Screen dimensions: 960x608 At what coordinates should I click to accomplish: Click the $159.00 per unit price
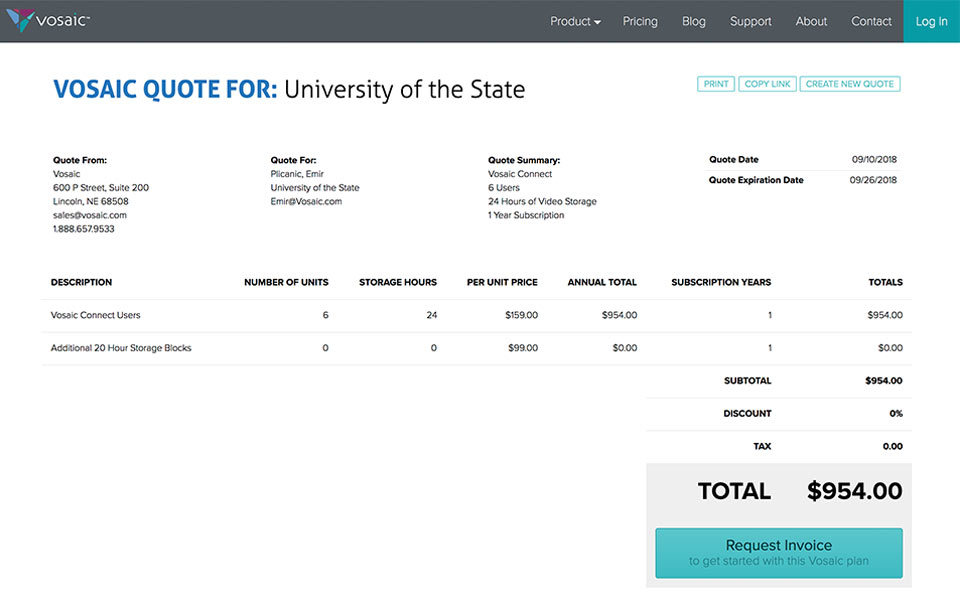(x=522, y=315)
